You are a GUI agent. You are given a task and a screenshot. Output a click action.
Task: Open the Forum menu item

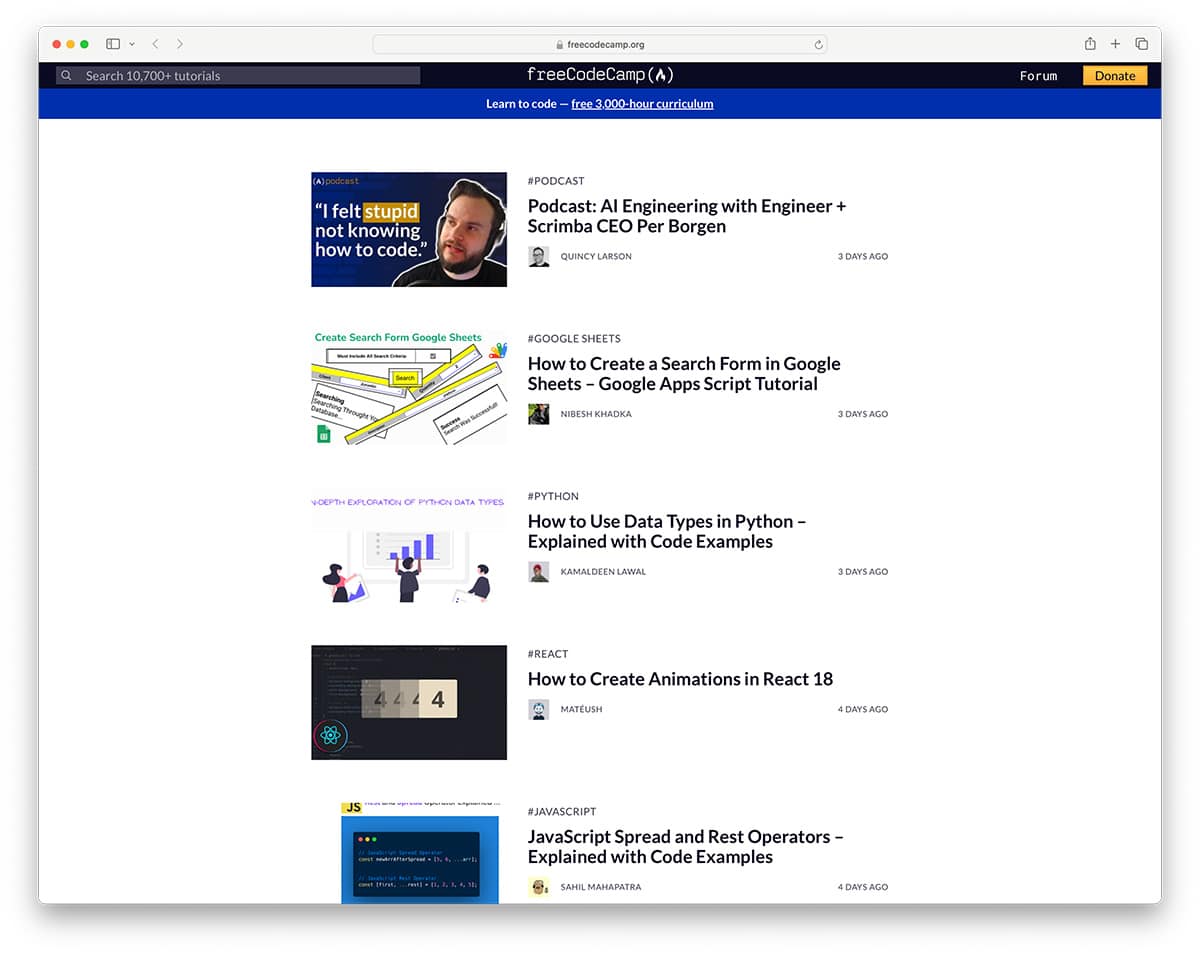[1038, 76]
